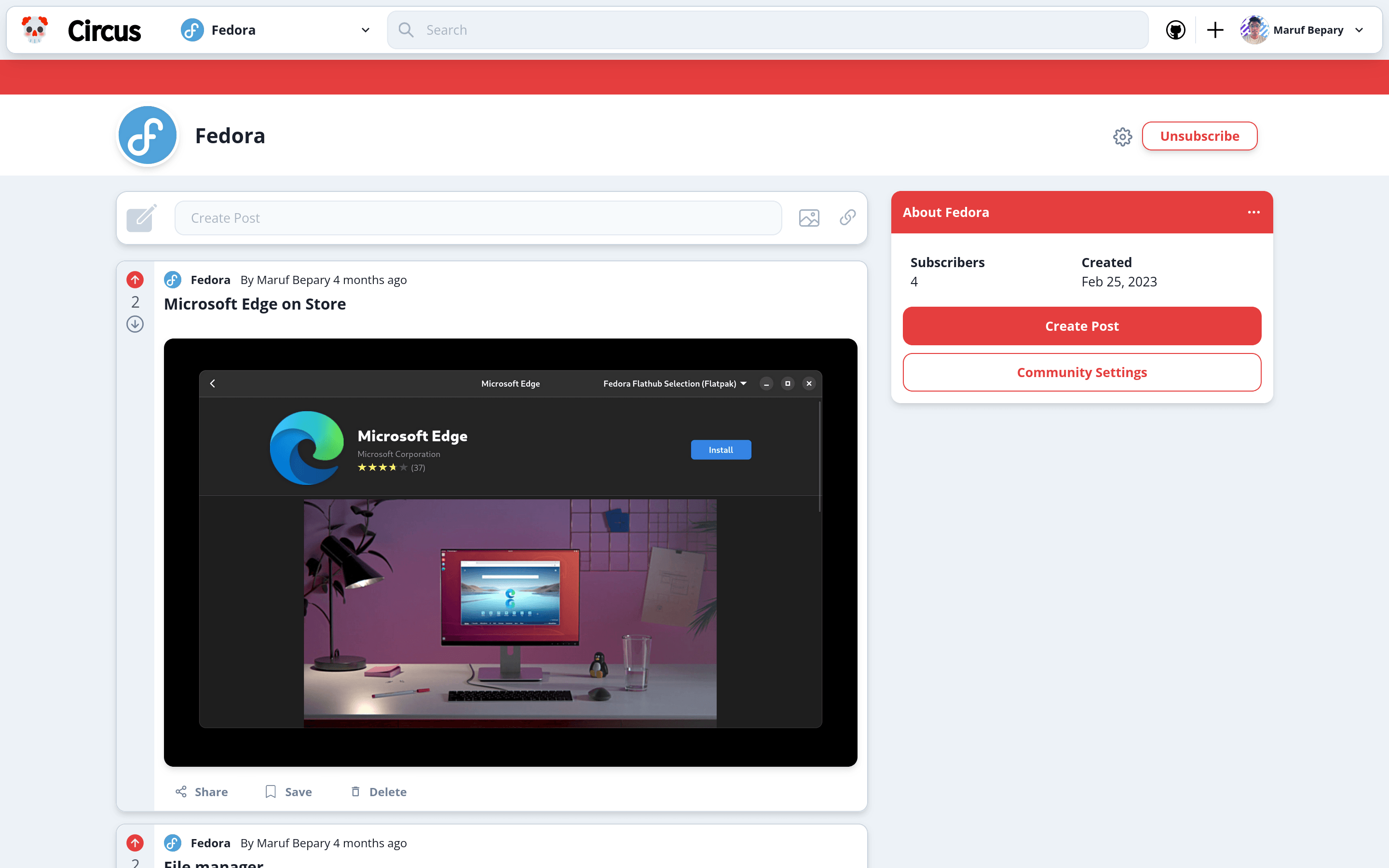Screen dimensions: 1389x868
Task: Click the magnifier search icon
Action: 406,30
